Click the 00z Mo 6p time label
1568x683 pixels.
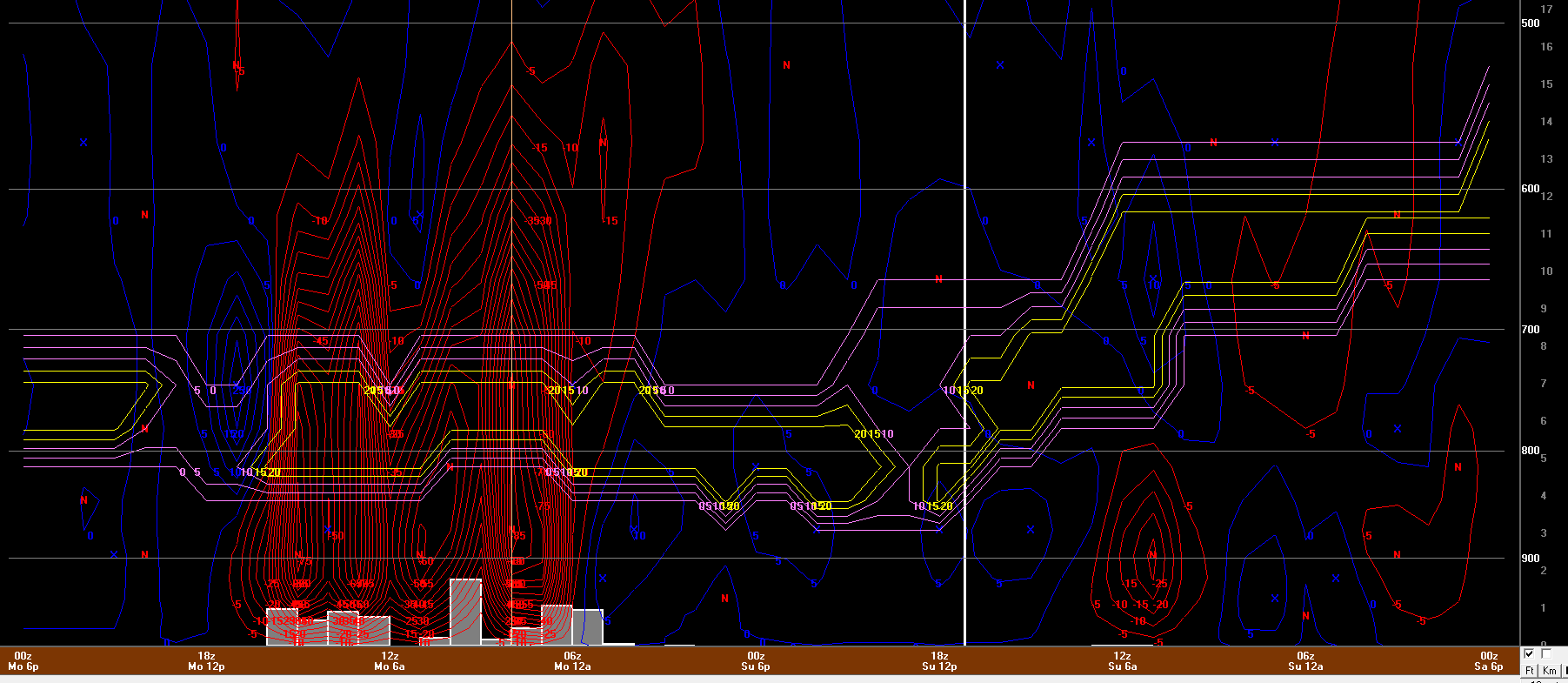click(x=23, y=661)
